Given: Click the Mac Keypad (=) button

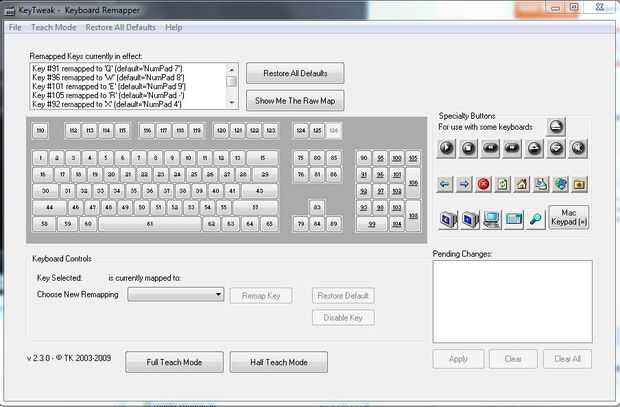Looking at the screenshot, I should tap(569, 218).
